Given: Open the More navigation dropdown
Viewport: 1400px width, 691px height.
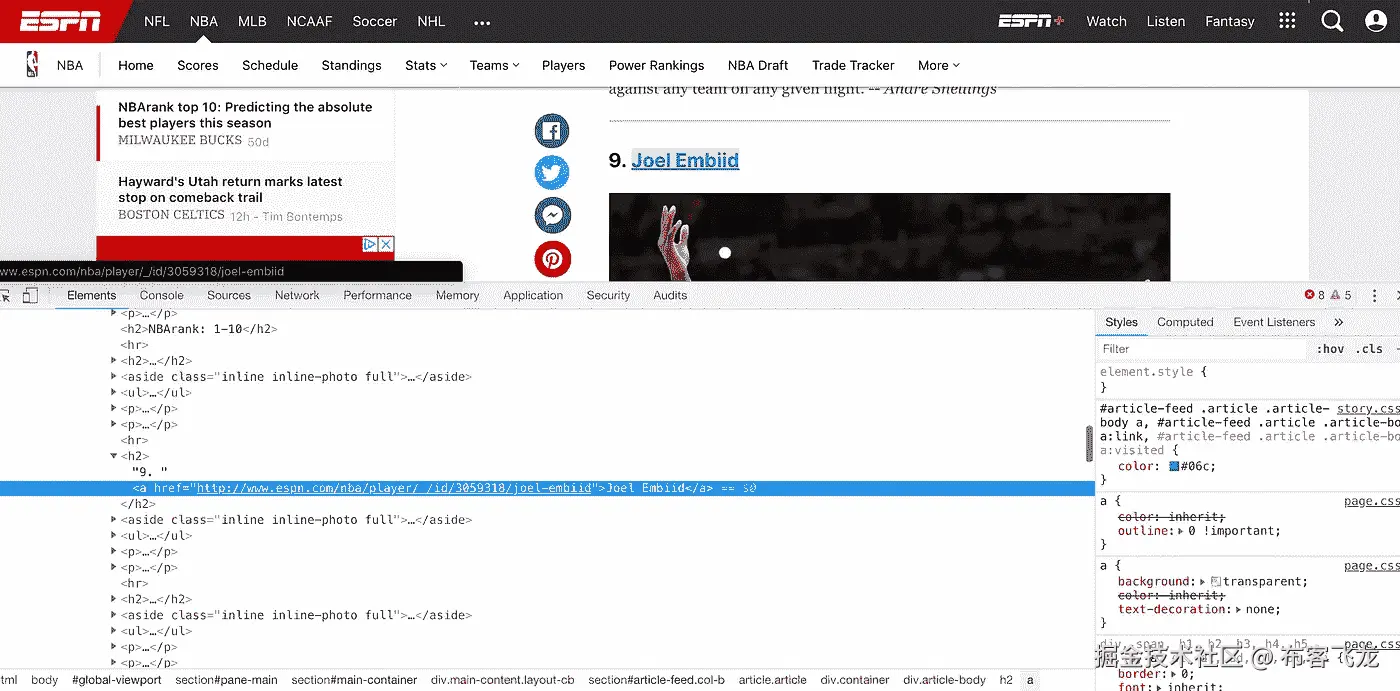Looking at the screenshot, I should 939,65.
